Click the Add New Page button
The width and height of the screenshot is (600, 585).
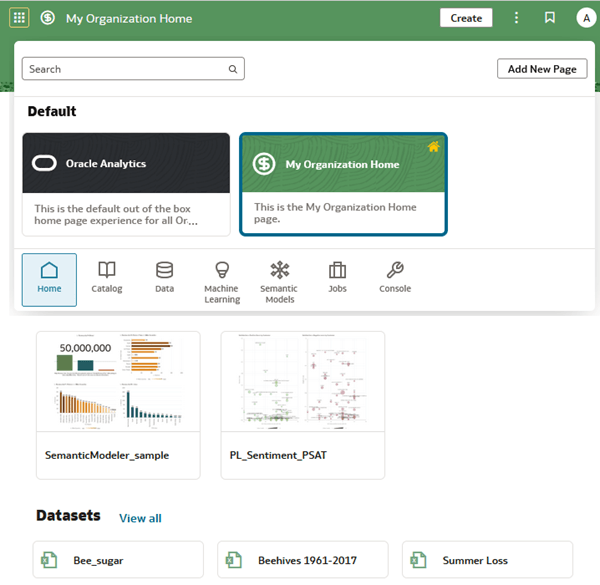click(542, 69)
